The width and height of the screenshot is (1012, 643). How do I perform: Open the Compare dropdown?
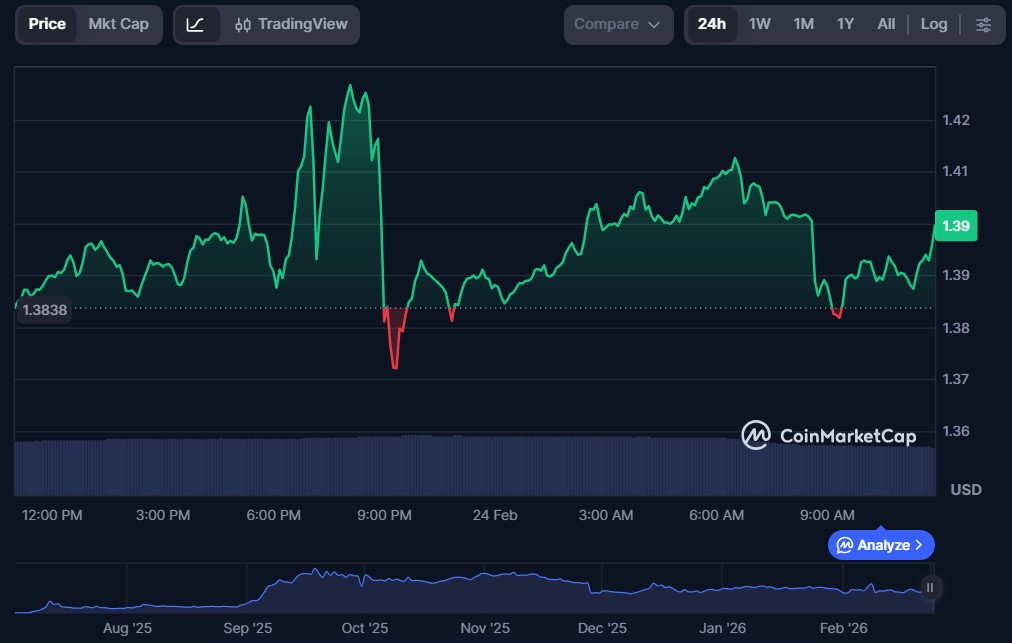pyautogui.click(x=617, y=25)
